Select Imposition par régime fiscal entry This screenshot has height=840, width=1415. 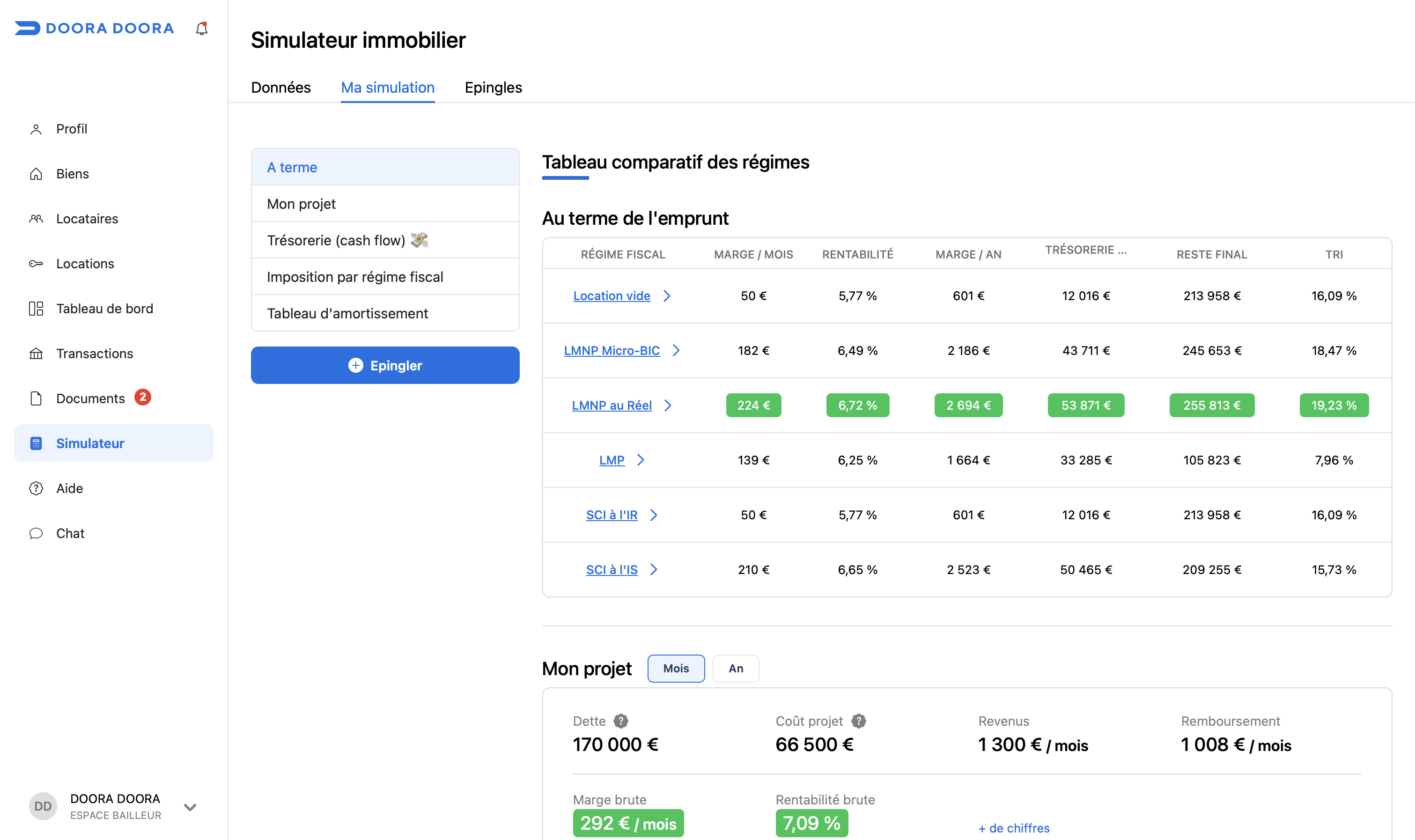pos(385,277)
